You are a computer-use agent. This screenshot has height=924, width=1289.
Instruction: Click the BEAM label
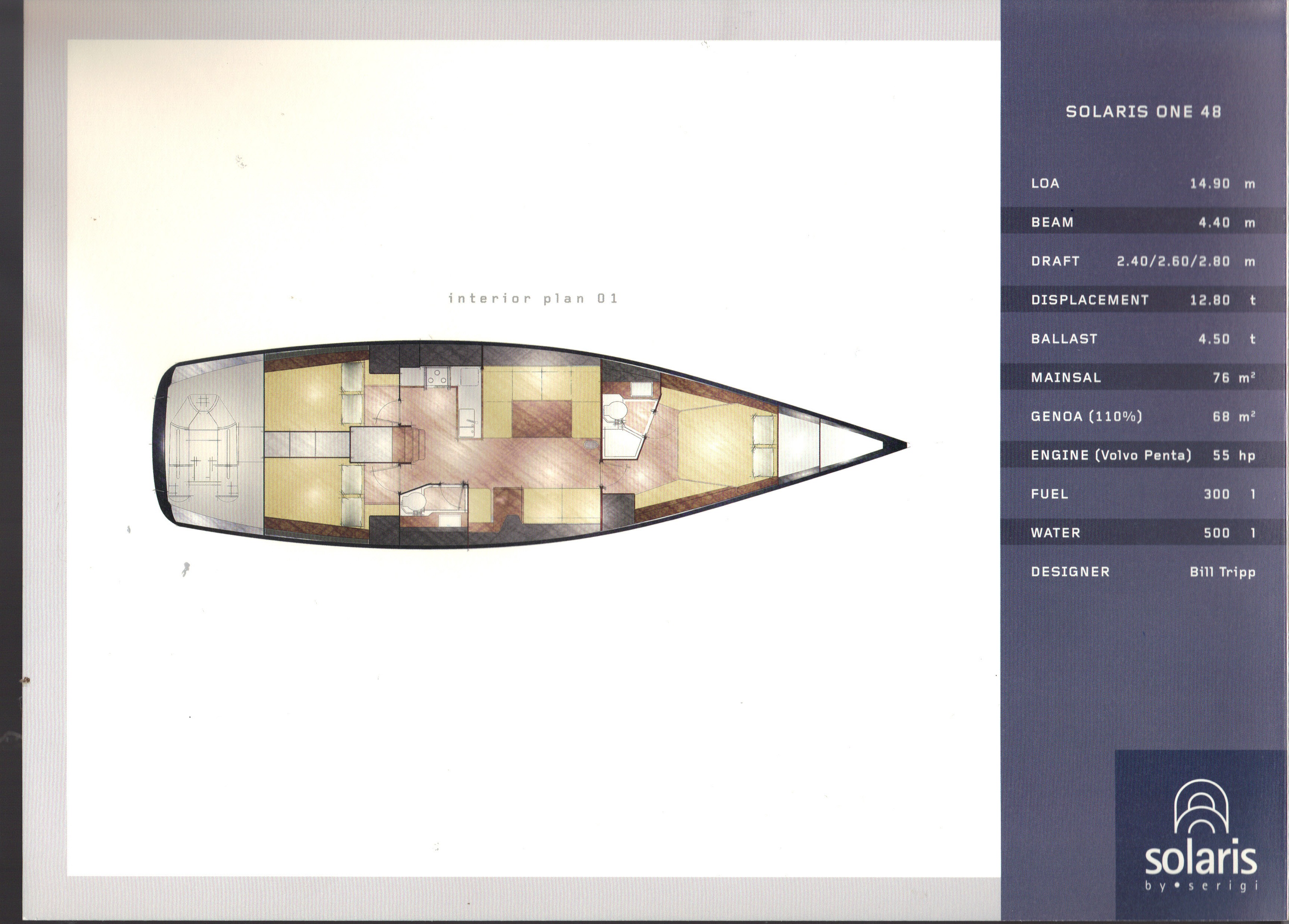1053,222
